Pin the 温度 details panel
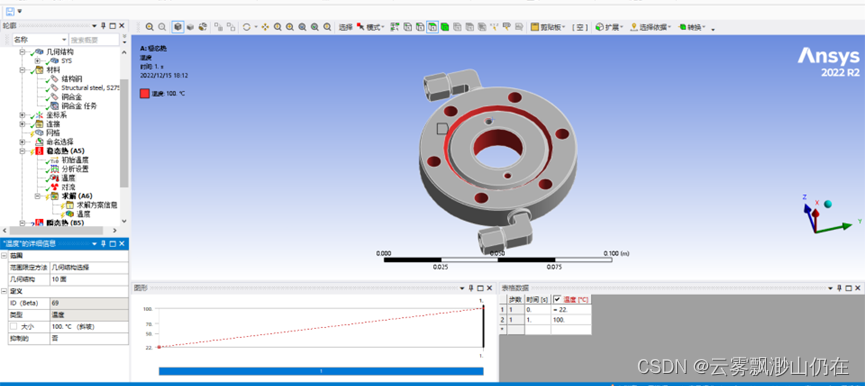Viewport: 865px width, 386px height. tap(103, 243)
